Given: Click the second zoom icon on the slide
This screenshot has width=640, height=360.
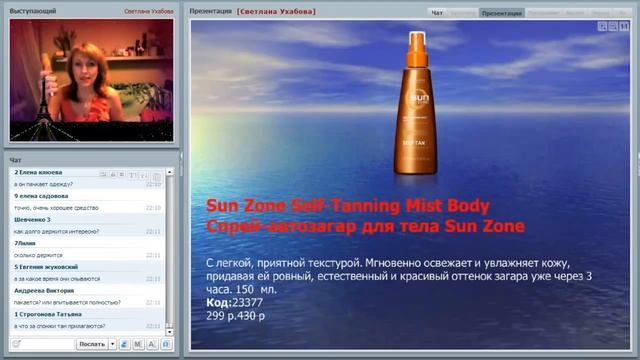Looking at the screenshot, I should (x=613, y=27).
